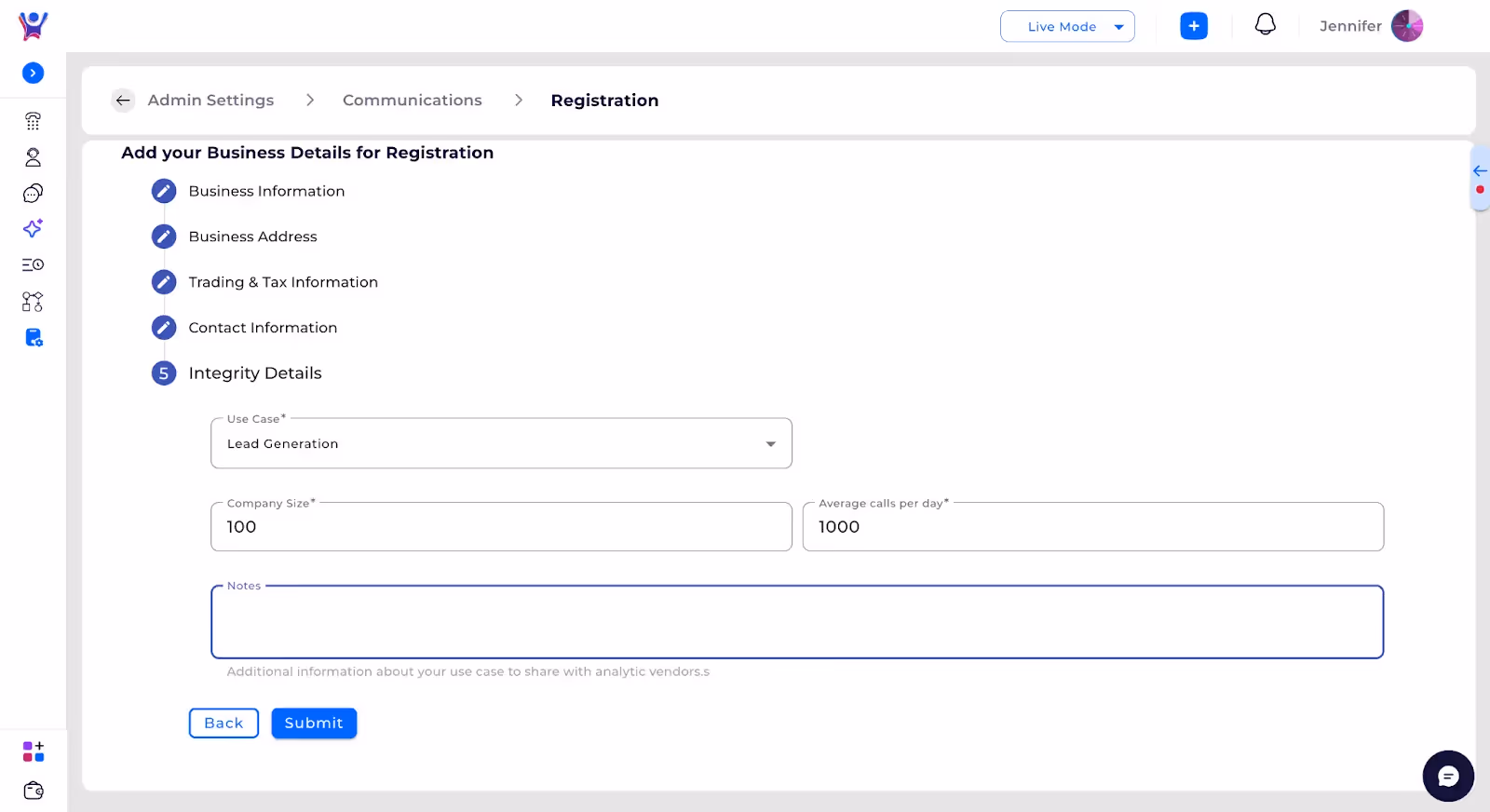Screen dimensions: 1490x812
Task: Edit the Business Information step
Action: (164, 191)
